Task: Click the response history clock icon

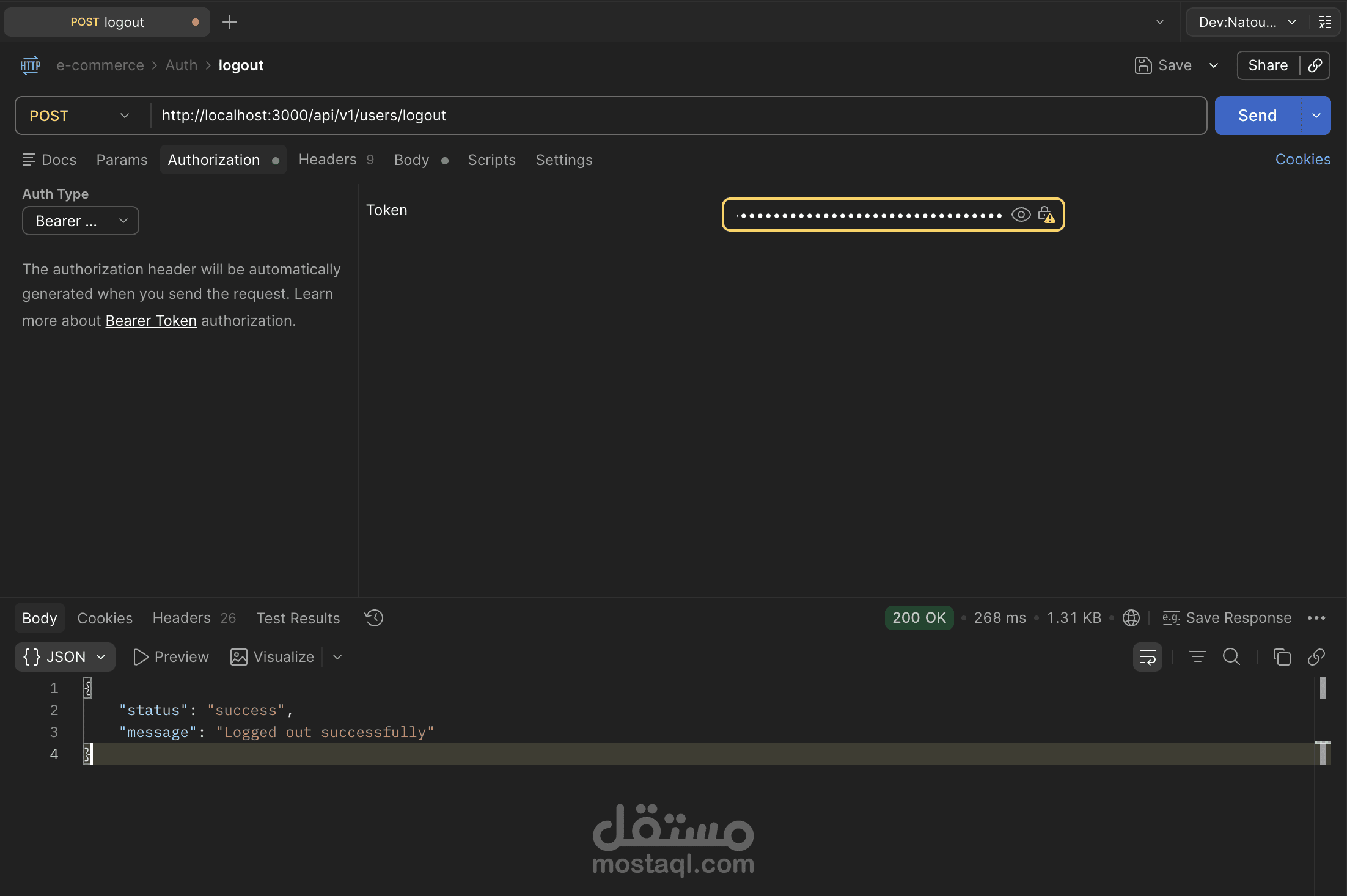Action: click(x=374, y=618)
